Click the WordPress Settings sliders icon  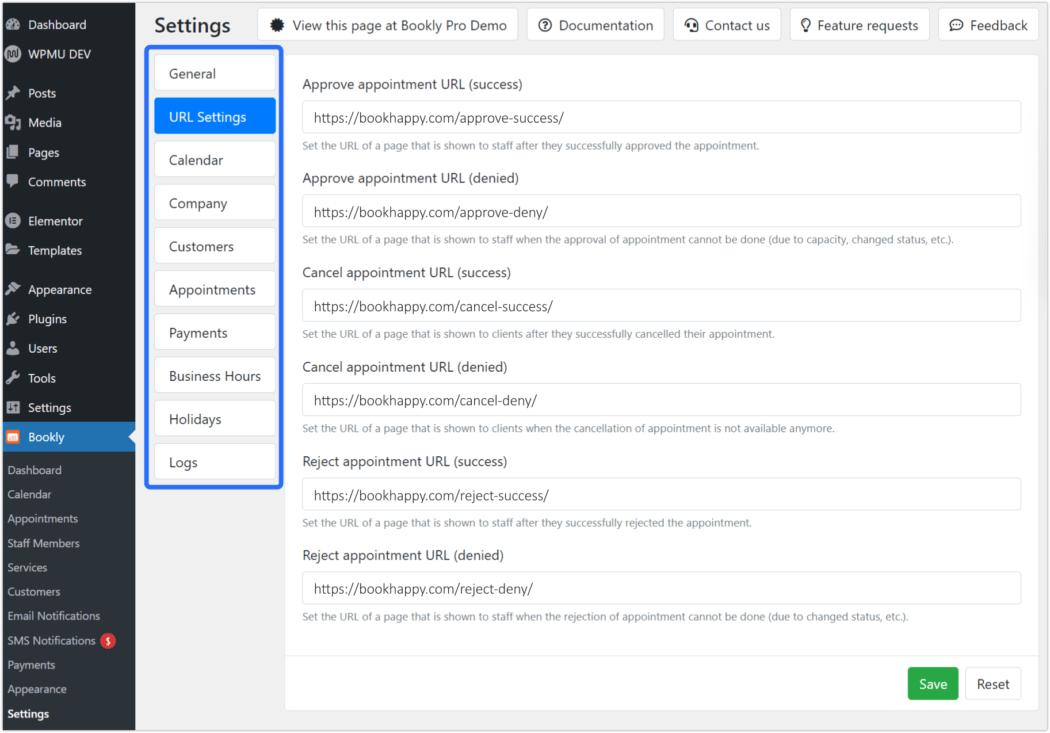[13, 407]
